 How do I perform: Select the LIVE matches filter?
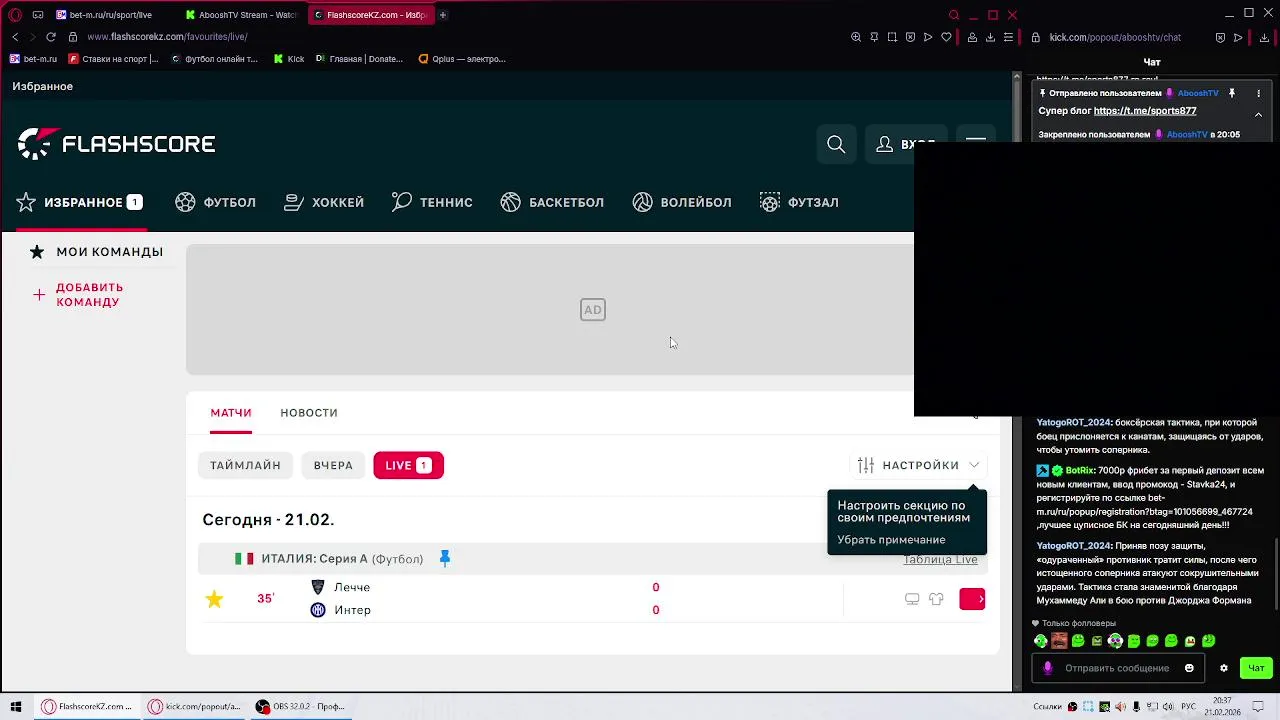(408, 465)
